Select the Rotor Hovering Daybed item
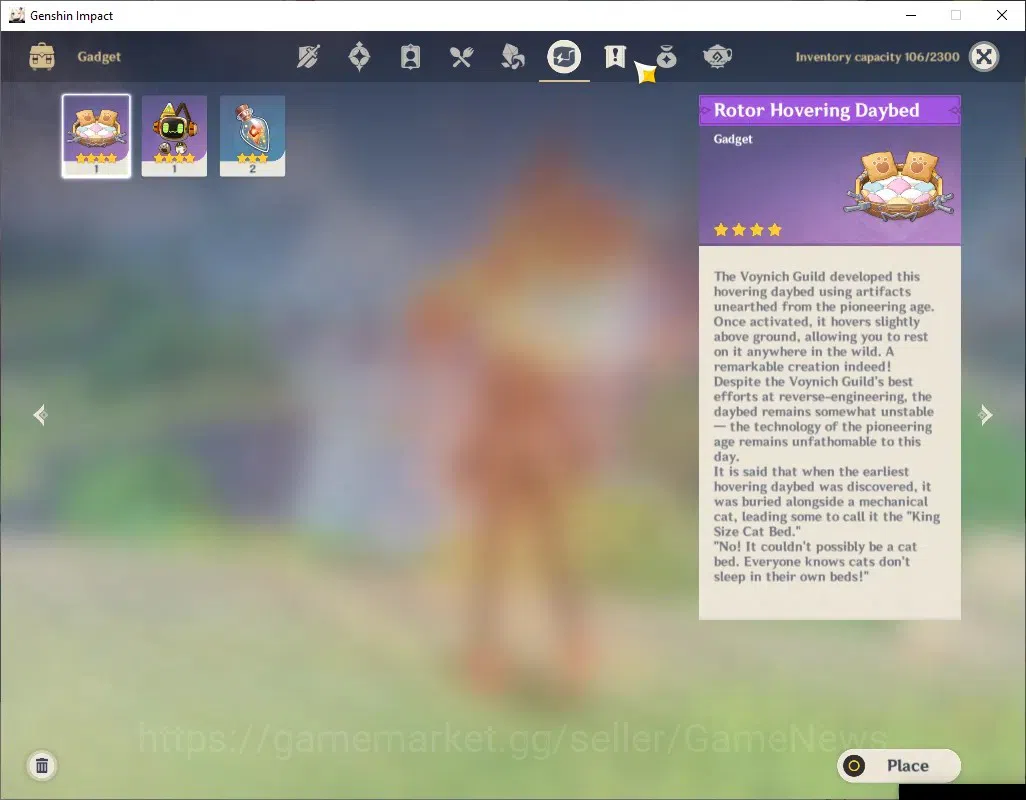This screenshot has width=1026, height=800. (96, 136)
